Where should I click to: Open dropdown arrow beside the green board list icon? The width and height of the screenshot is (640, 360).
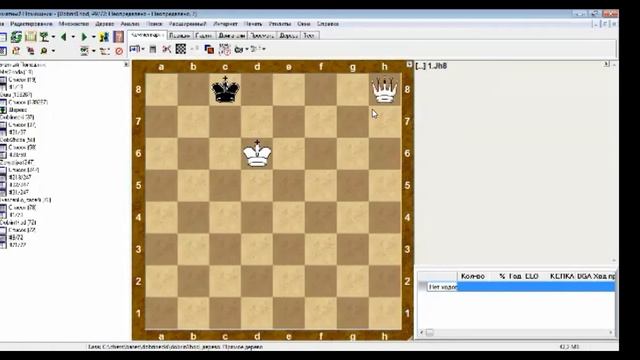(x=94, y=51)
